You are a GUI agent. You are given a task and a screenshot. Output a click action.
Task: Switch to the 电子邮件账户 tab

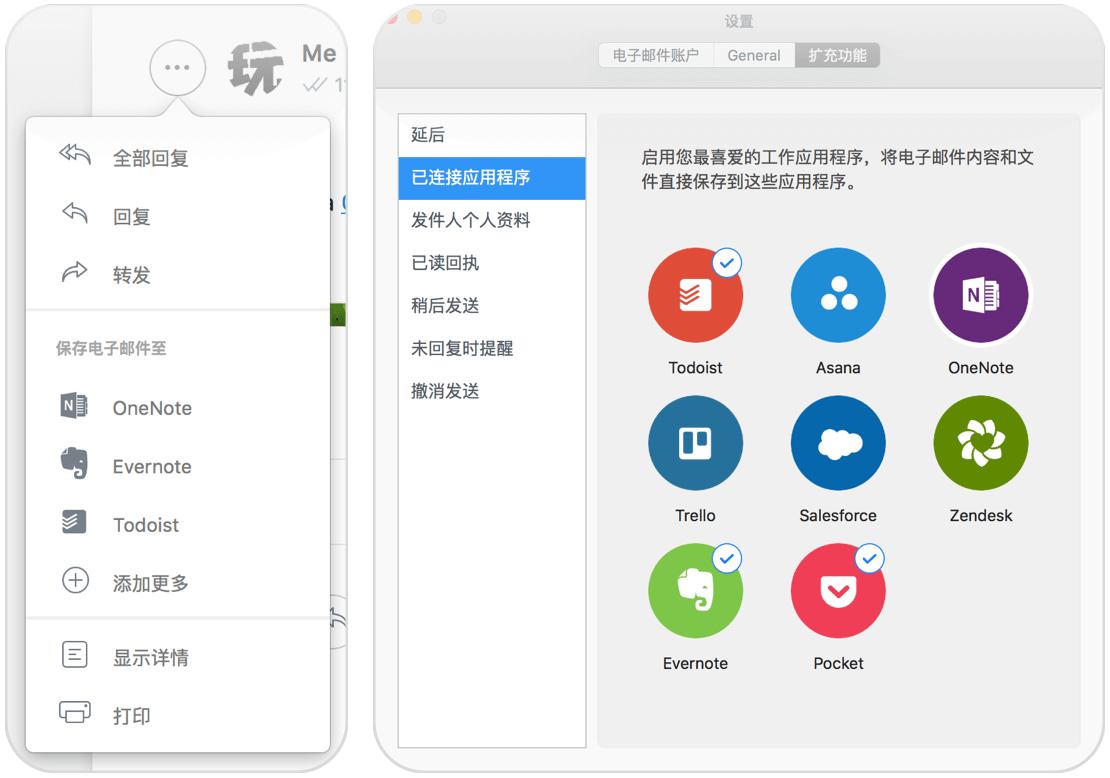click(x=656, y=55)
